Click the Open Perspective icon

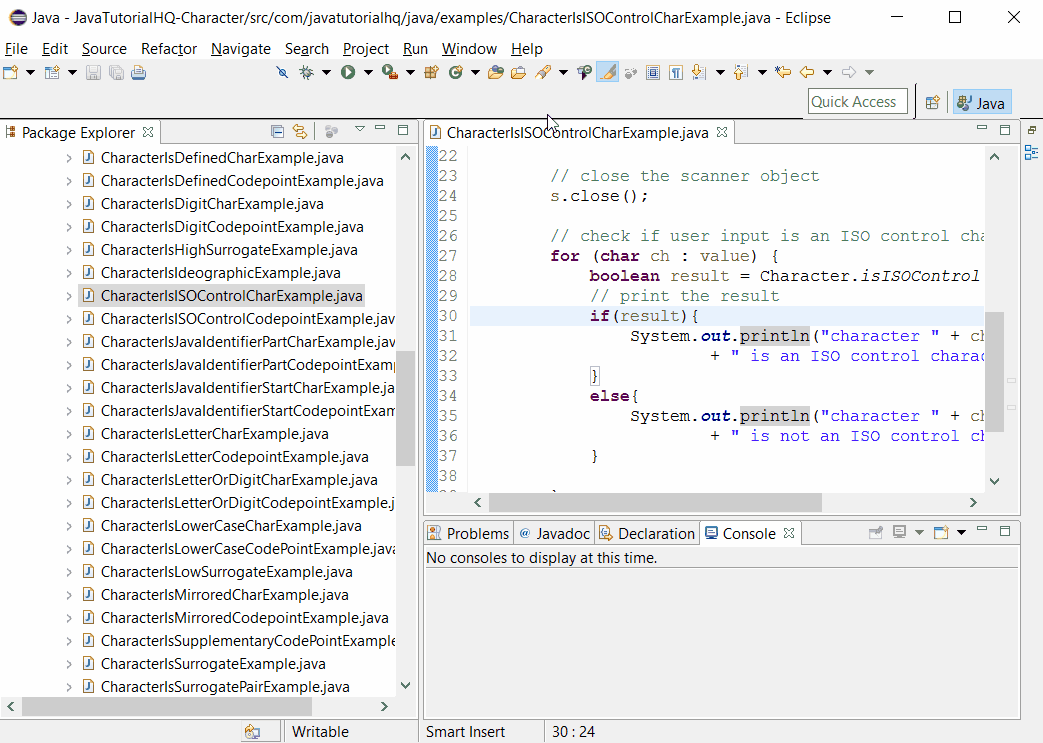tap(933, 102)
